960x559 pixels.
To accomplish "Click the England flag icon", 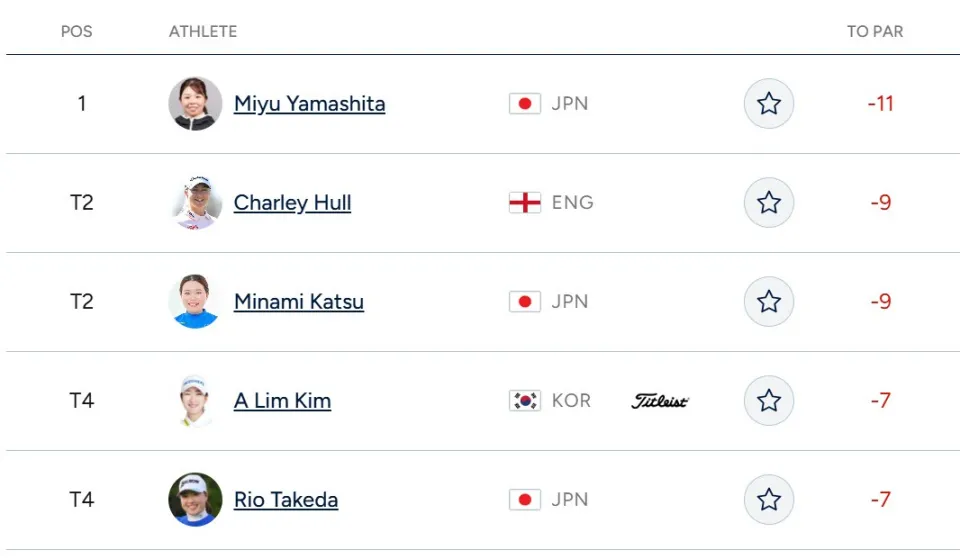I will (525, 203).
